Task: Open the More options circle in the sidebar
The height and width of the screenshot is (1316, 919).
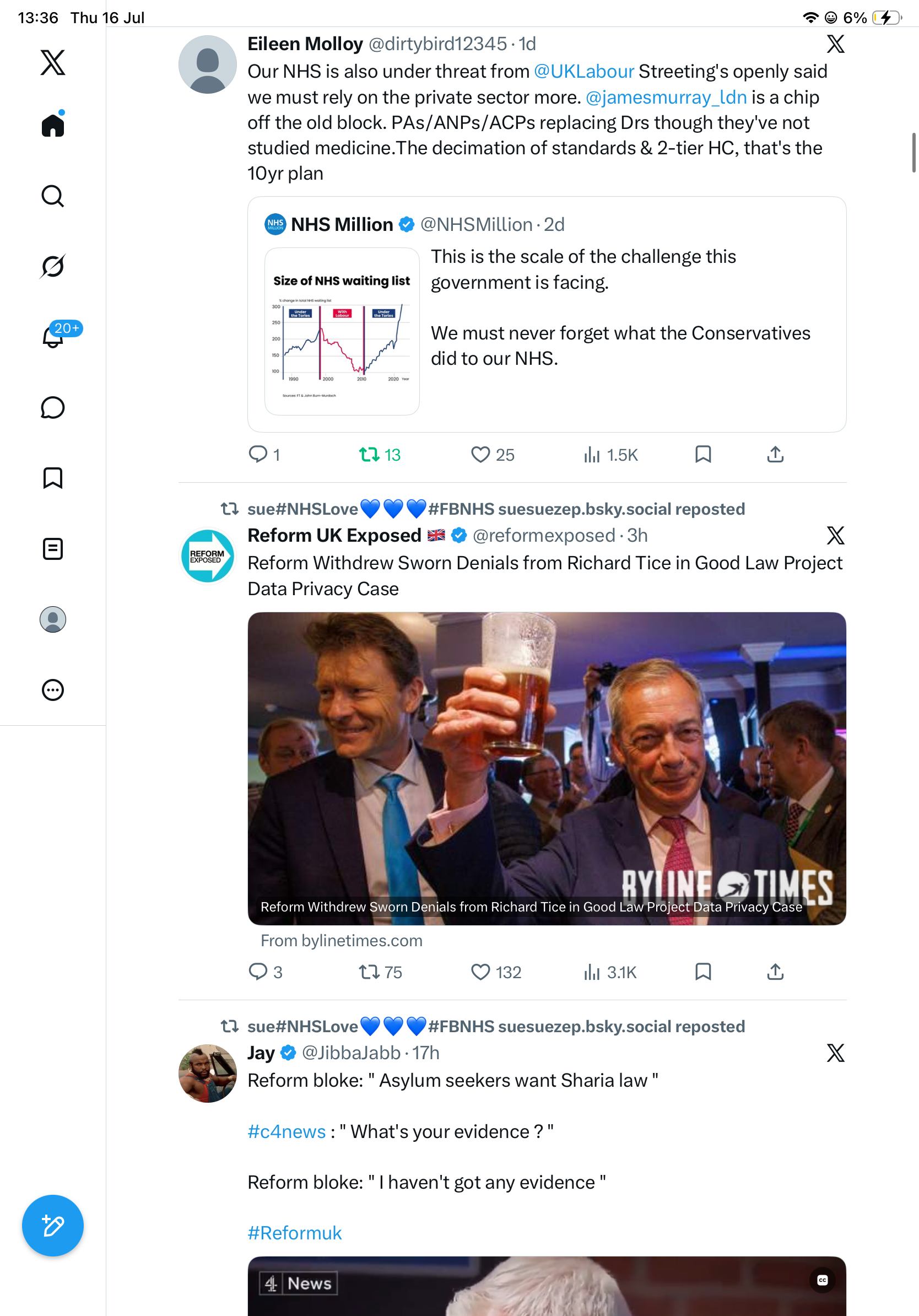Action: click(53, 690)
